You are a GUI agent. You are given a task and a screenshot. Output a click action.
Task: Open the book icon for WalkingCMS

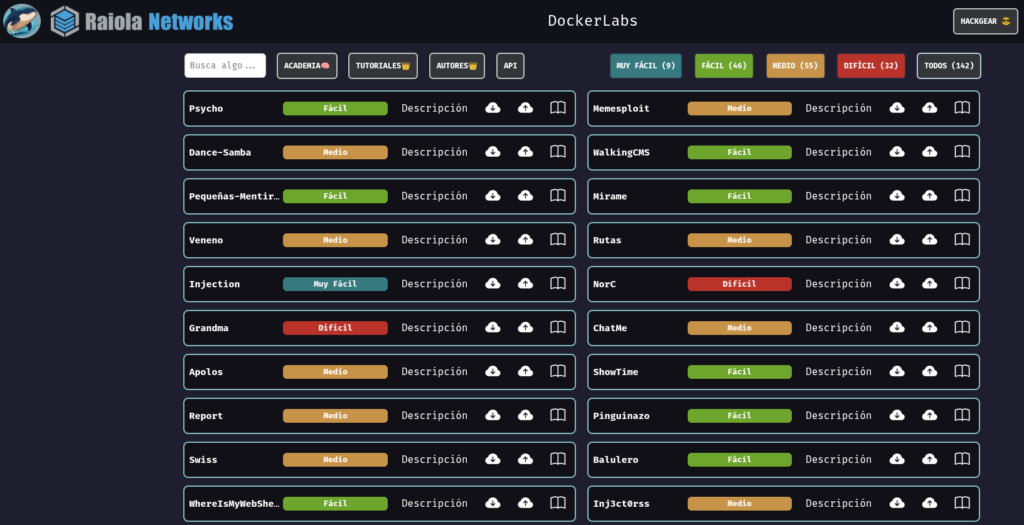(962, 151)
